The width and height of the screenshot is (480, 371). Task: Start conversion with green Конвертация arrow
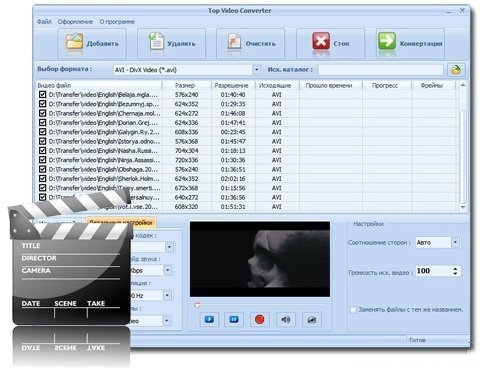[387, 42]
